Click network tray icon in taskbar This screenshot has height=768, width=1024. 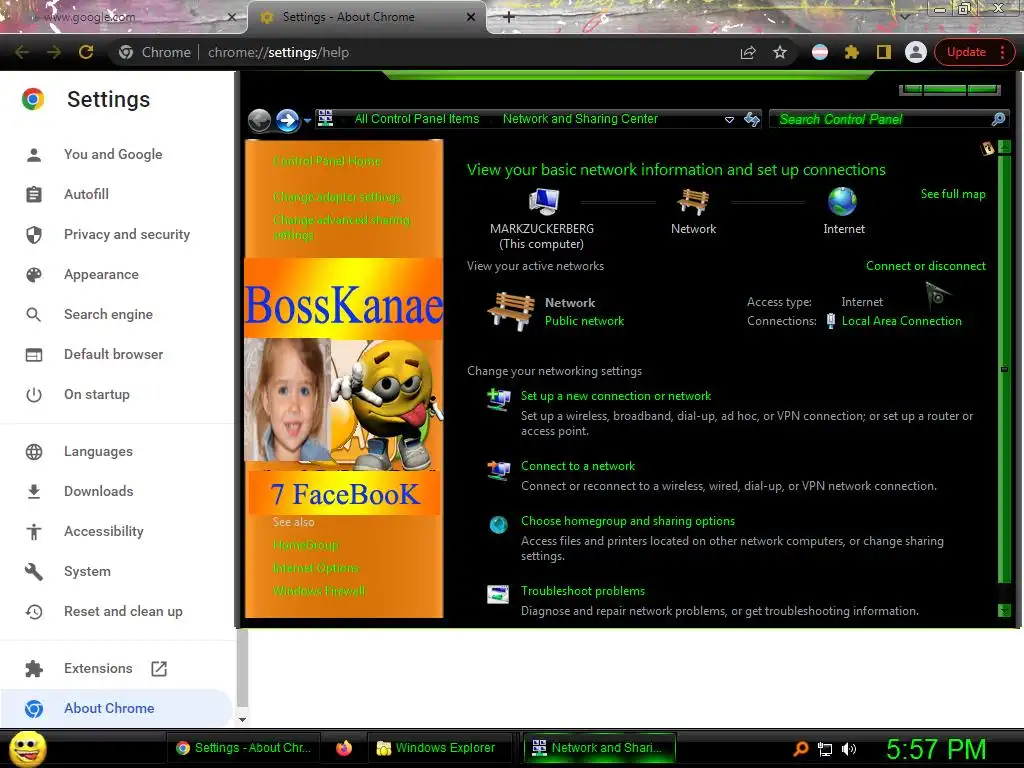(825, 749)
